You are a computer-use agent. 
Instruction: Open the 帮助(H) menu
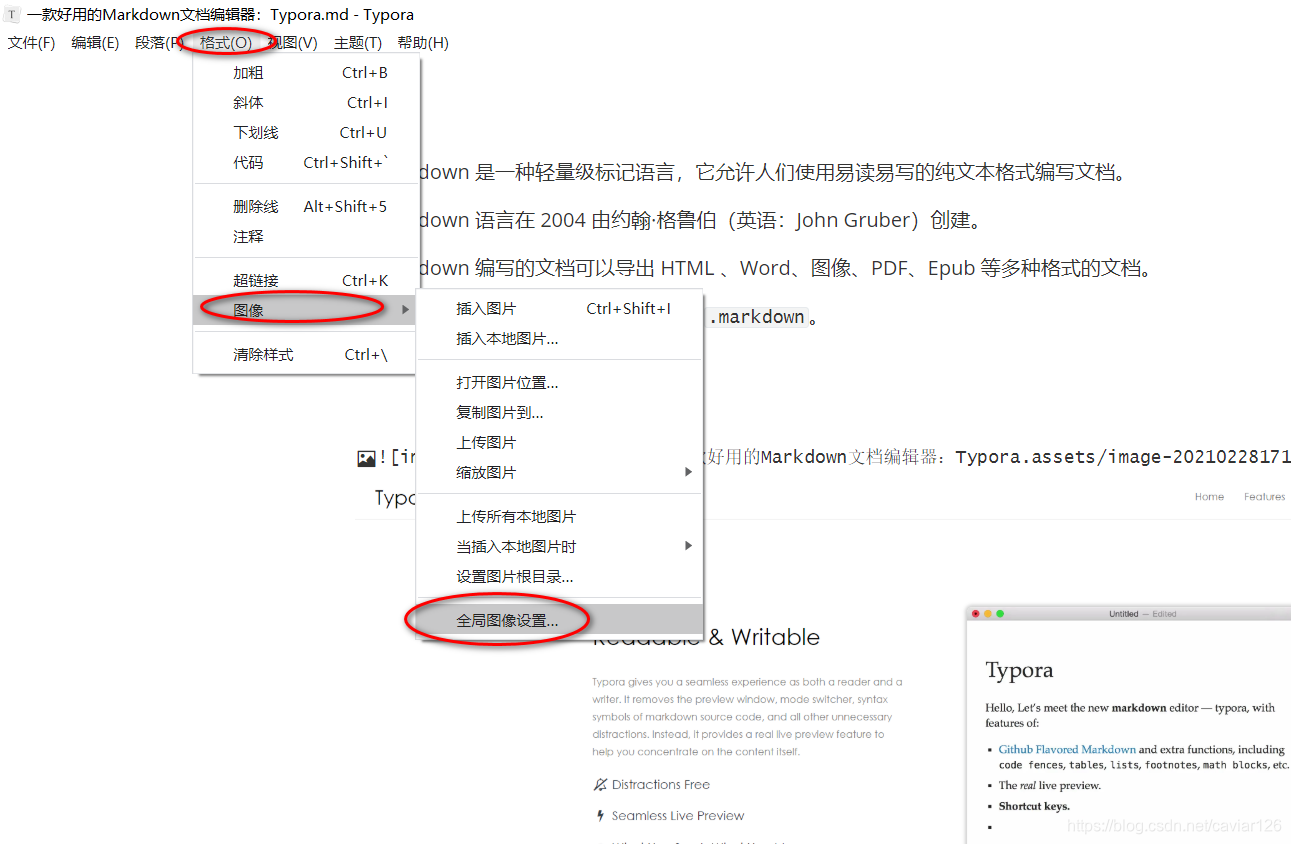pyautogui.click(x=423, y=43)
